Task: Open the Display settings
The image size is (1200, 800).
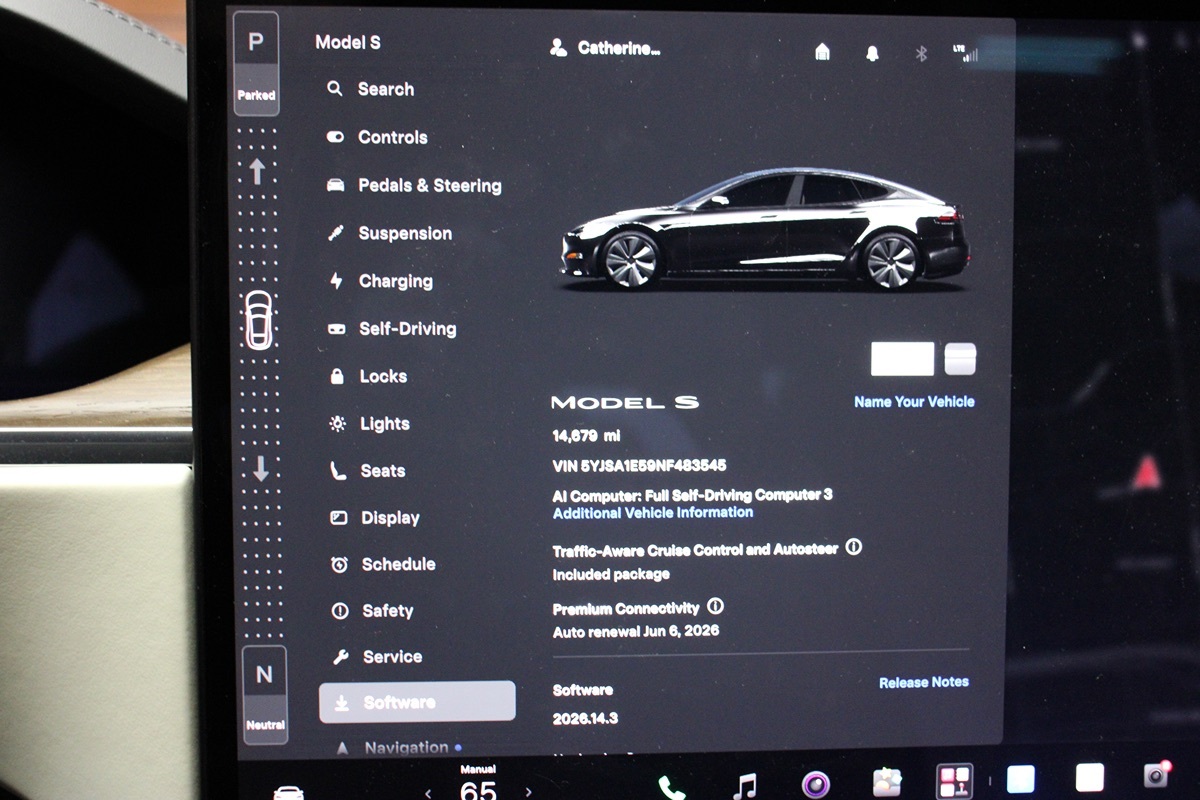Action: (x=374, y=518)
